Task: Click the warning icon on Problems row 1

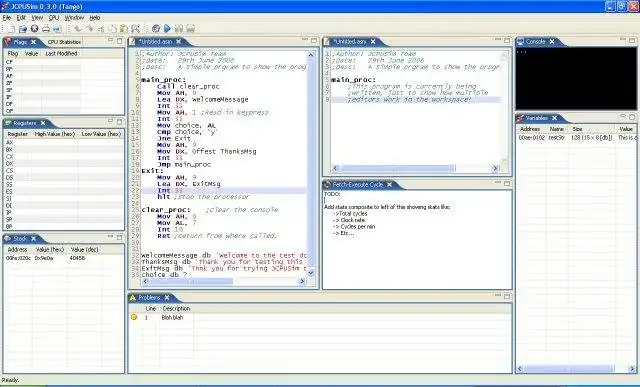Action: pos(134,317)
